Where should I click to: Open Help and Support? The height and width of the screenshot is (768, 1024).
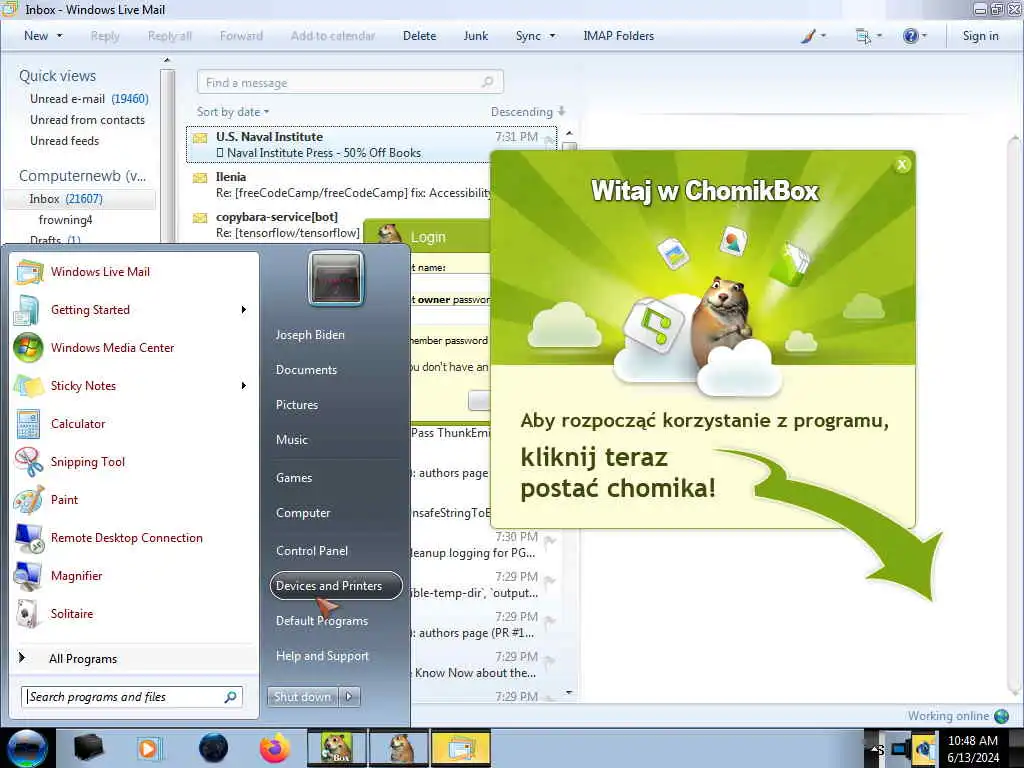click(322, 656)
